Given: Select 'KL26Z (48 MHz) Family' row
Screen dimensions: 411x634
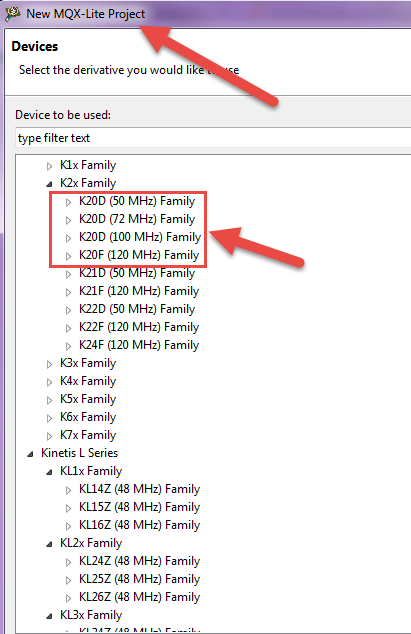Looking at the screenshot, I should click(140, 597).
